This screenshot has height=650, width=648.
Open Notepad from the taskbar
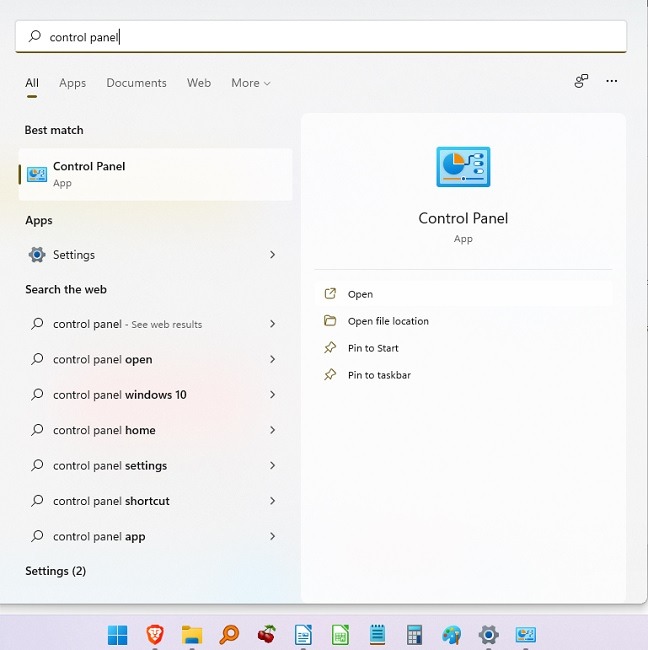click(x=377, y=635)
